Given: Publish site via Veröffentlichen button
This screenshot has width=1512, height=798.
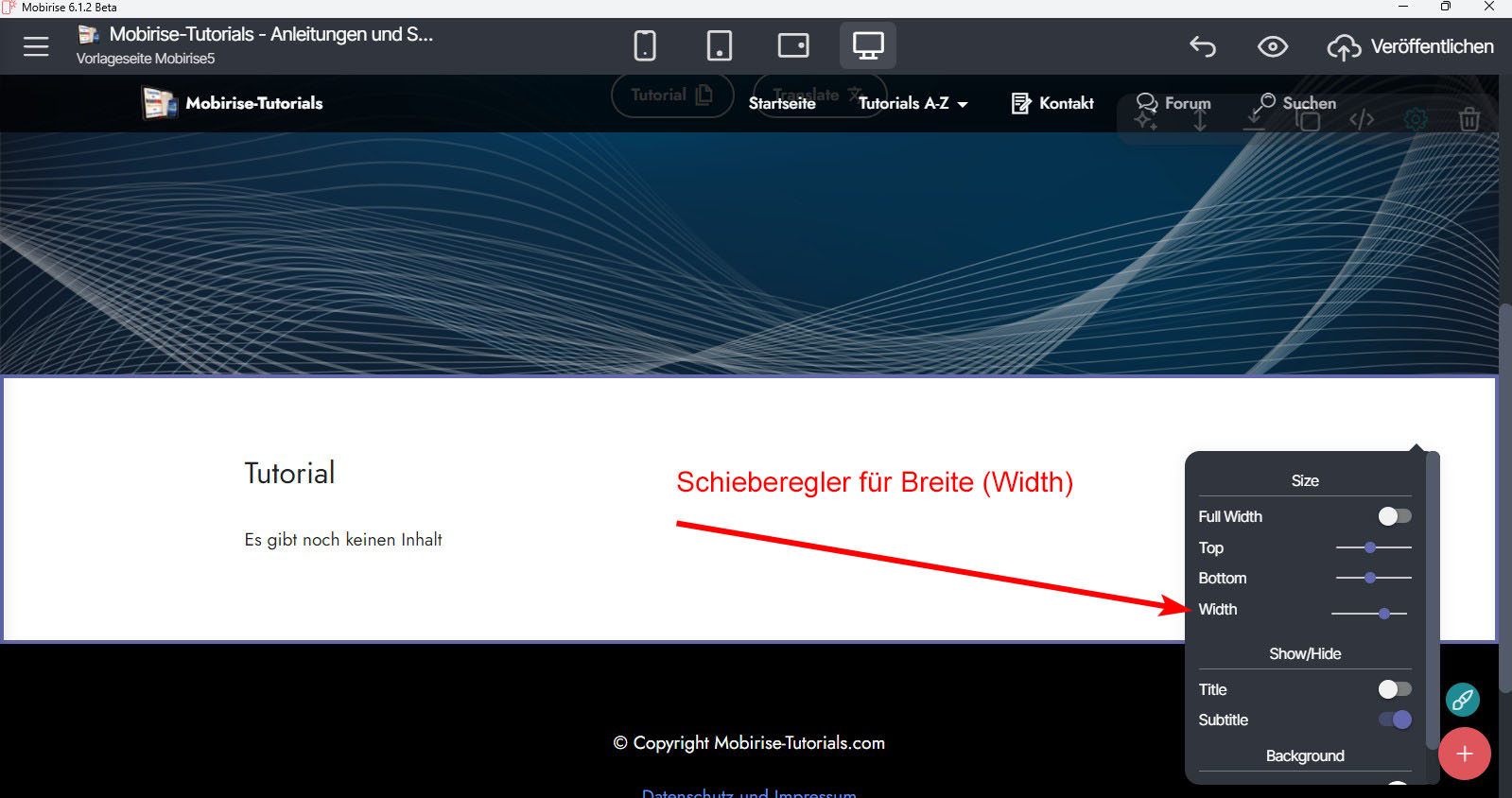Looking at the screenshot, I should click(1411, 46).
